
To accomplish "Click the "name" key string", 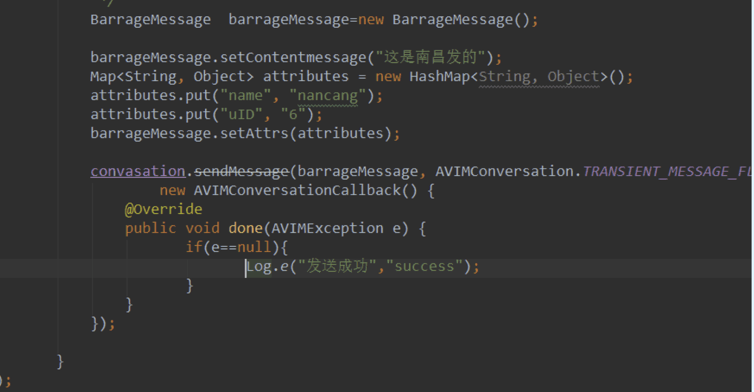I will (246, 96).
